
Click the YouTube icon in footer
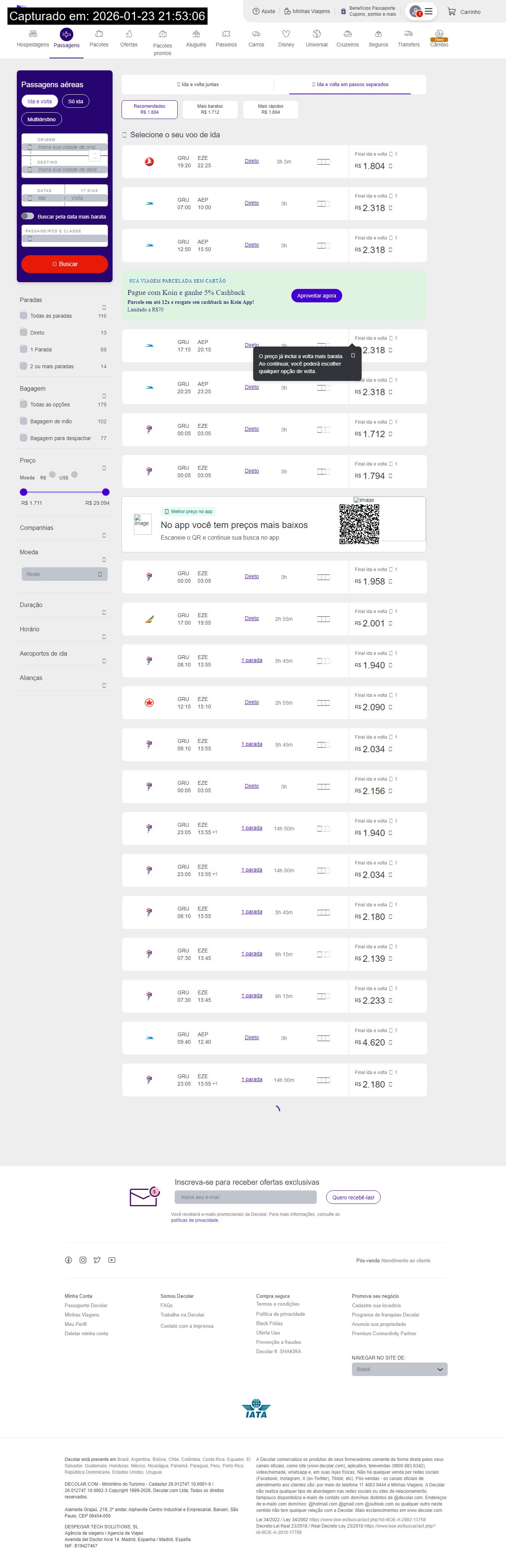(112, 1260)
